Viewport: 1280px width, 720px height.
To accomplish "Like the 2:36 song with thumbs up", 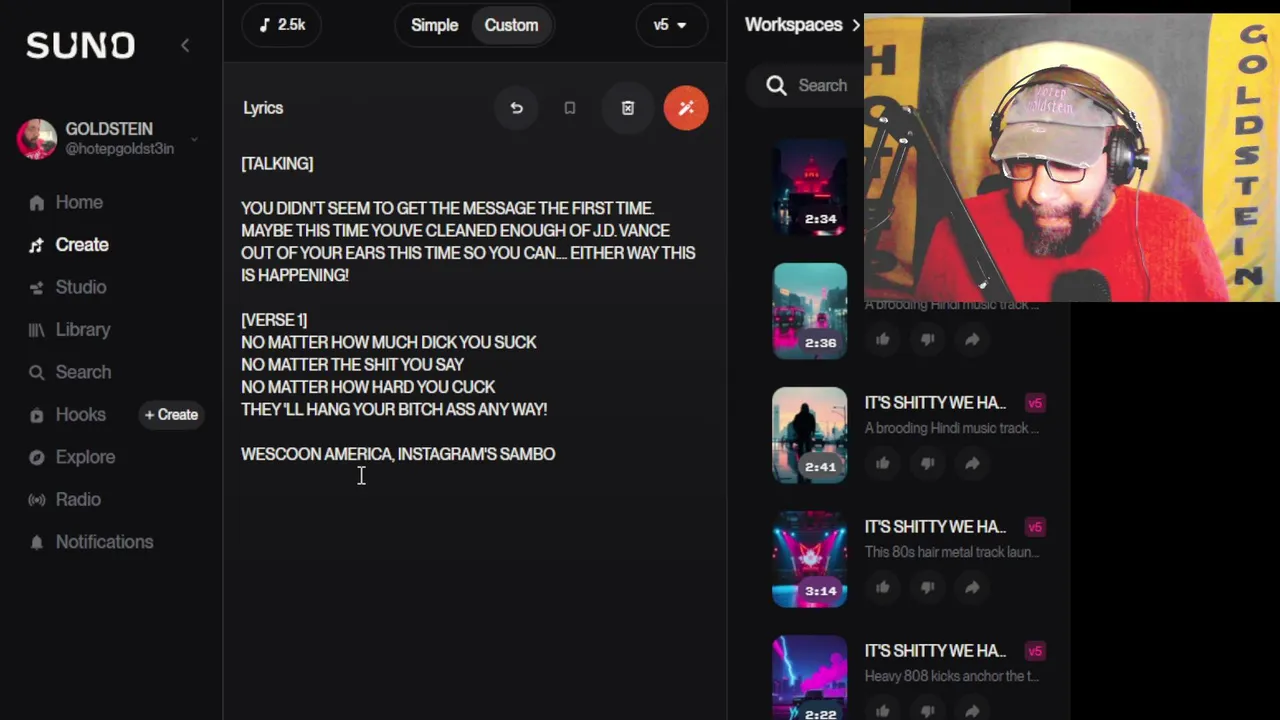I will (x=883, y=340).
